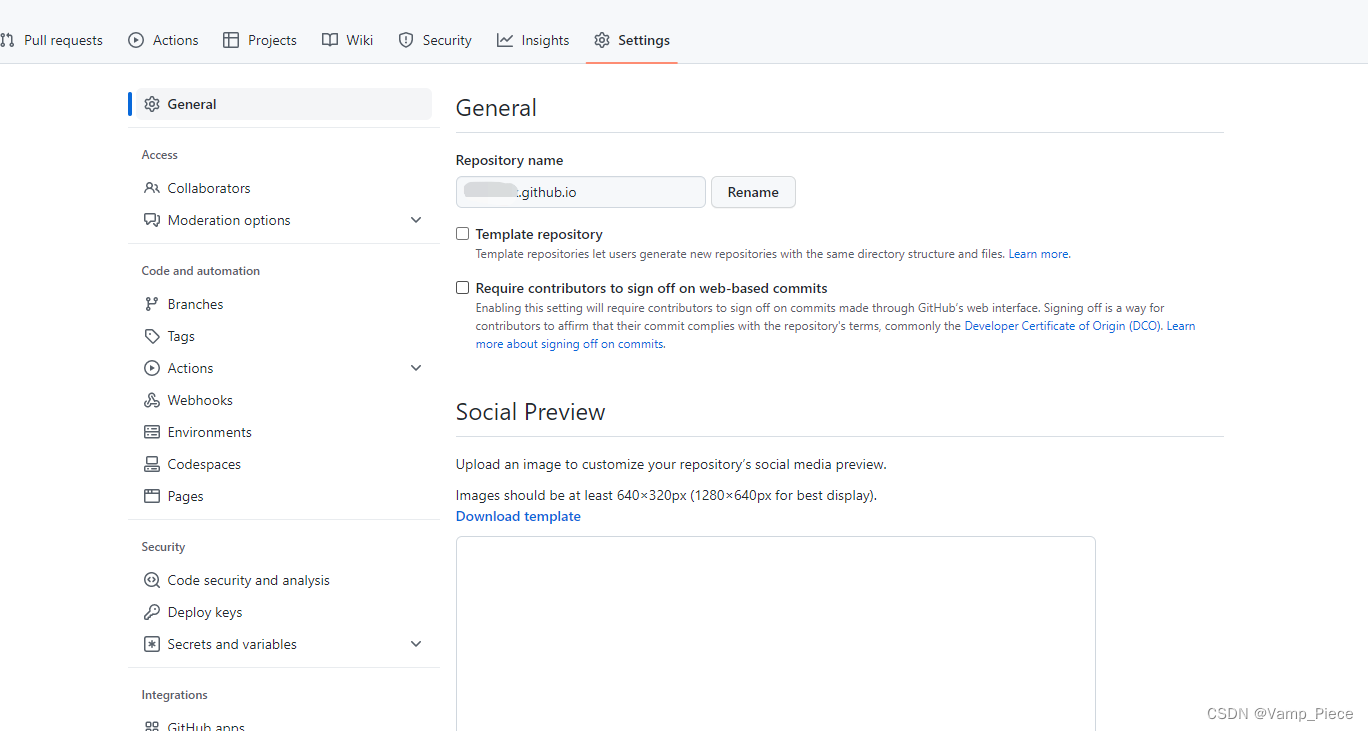Click the Moderation options comment icon

[152, 220]
